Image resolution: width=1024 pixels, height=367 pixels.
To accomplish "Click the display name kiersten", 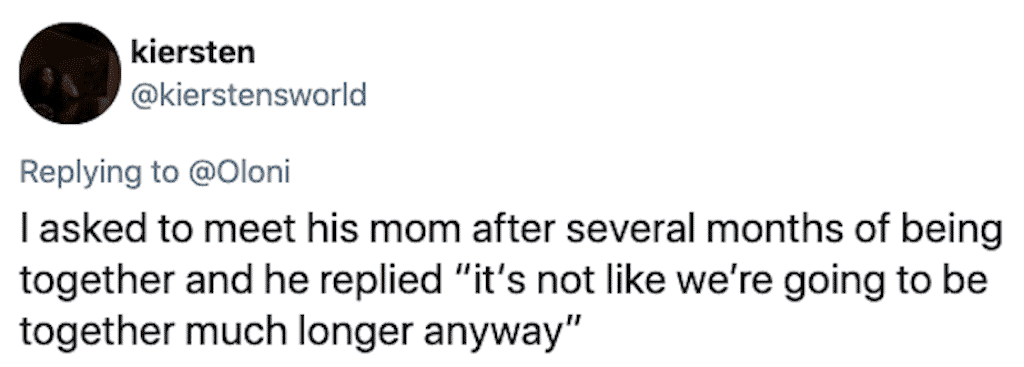I will (193, 52).
